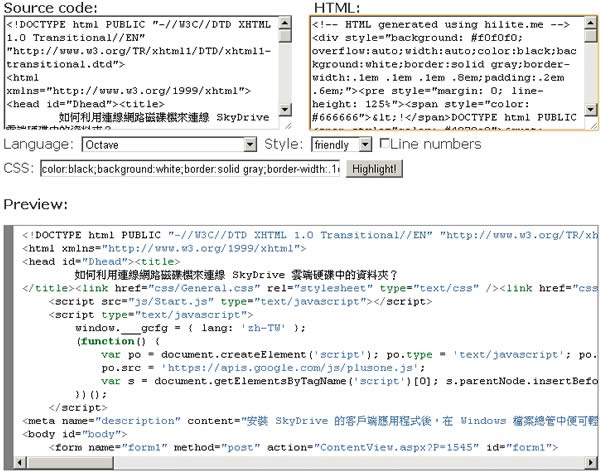This screenshot has height=472, width=600.
Task: Click the Source code scrollbar down arrow
Action: point(285,109)
